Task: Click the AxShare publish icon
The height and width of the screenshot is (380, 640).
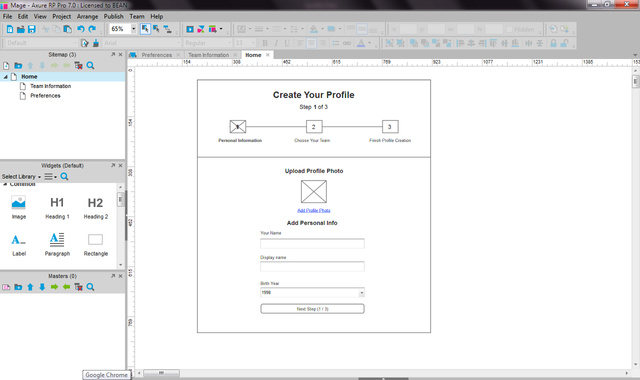Action: tap(201, 29)
